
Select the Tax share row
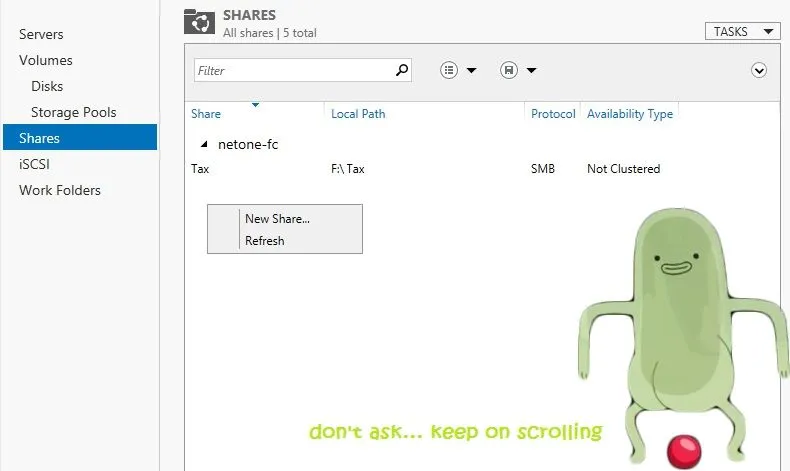pyautogui.click(x=482, y=169)
